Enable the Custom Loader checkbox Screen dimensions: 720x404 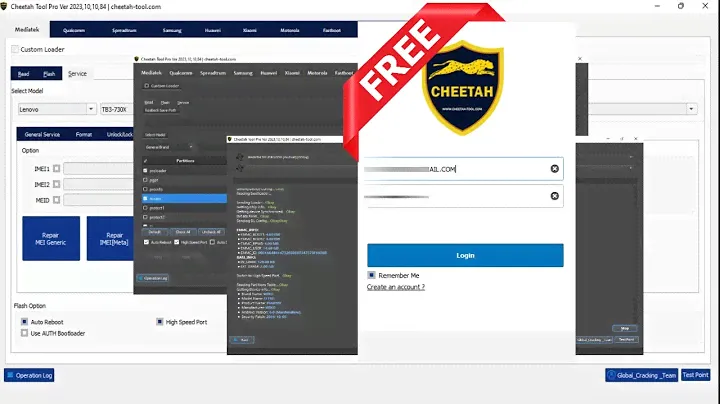(15, 49)
